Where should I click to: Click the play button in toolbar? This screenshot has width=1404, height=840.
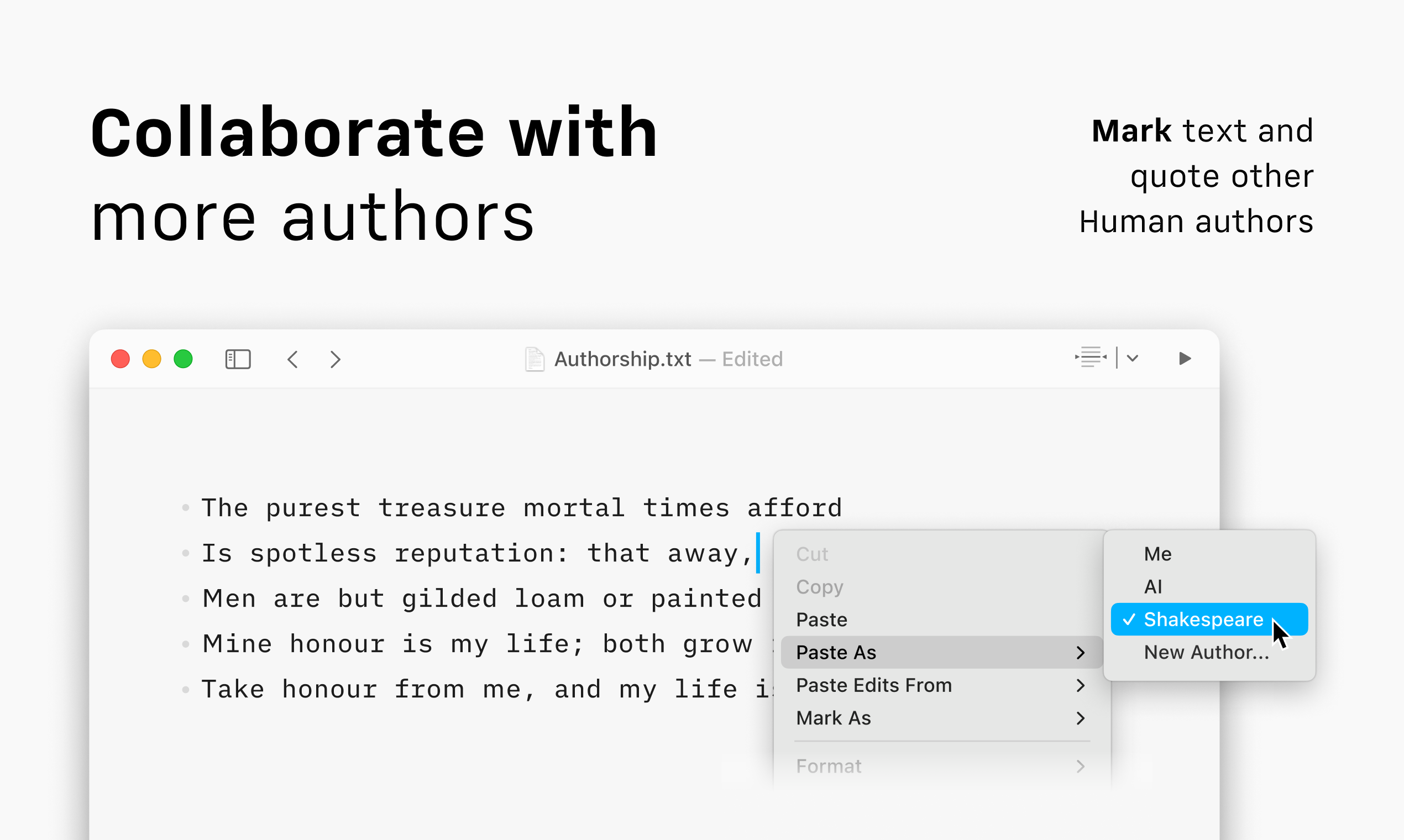[x=1185, y=358]
